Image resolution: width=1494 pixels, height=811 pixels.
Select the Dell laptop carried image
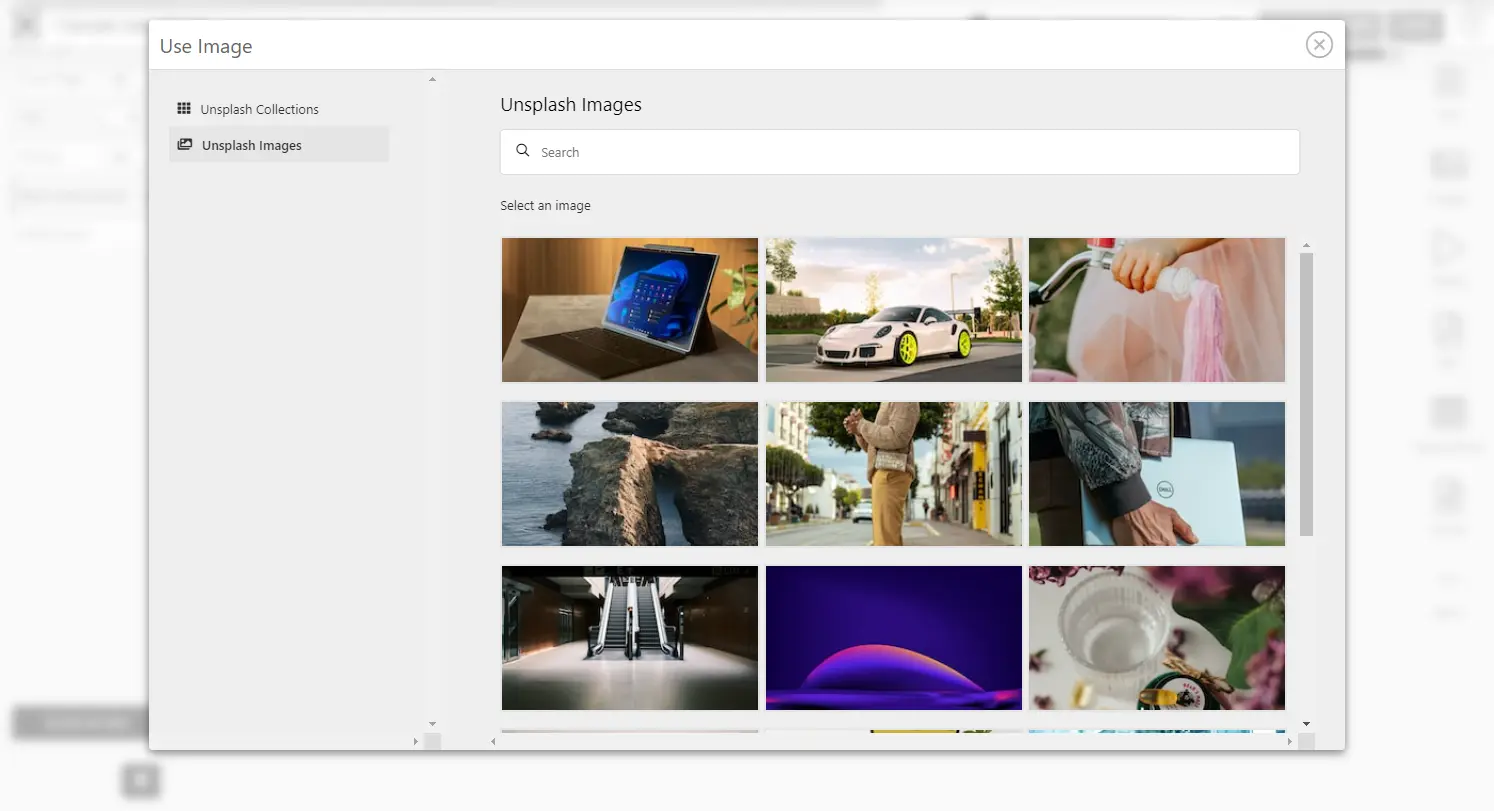coord(1157,474)
